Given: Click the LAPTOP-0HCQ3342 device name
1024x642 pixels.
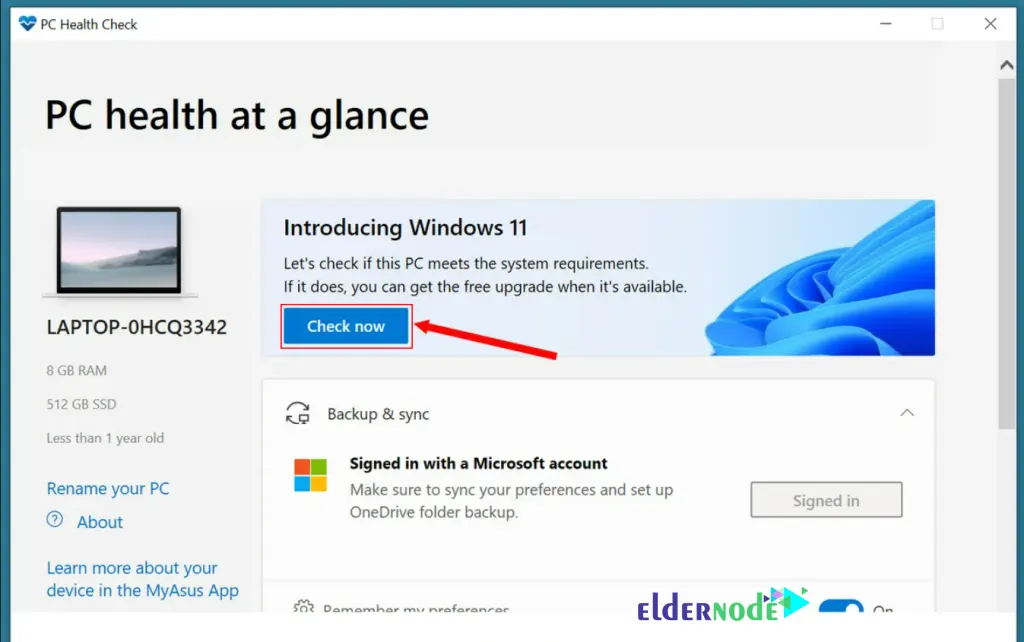Looking at the screenshot, I should [x=136, y=327].
